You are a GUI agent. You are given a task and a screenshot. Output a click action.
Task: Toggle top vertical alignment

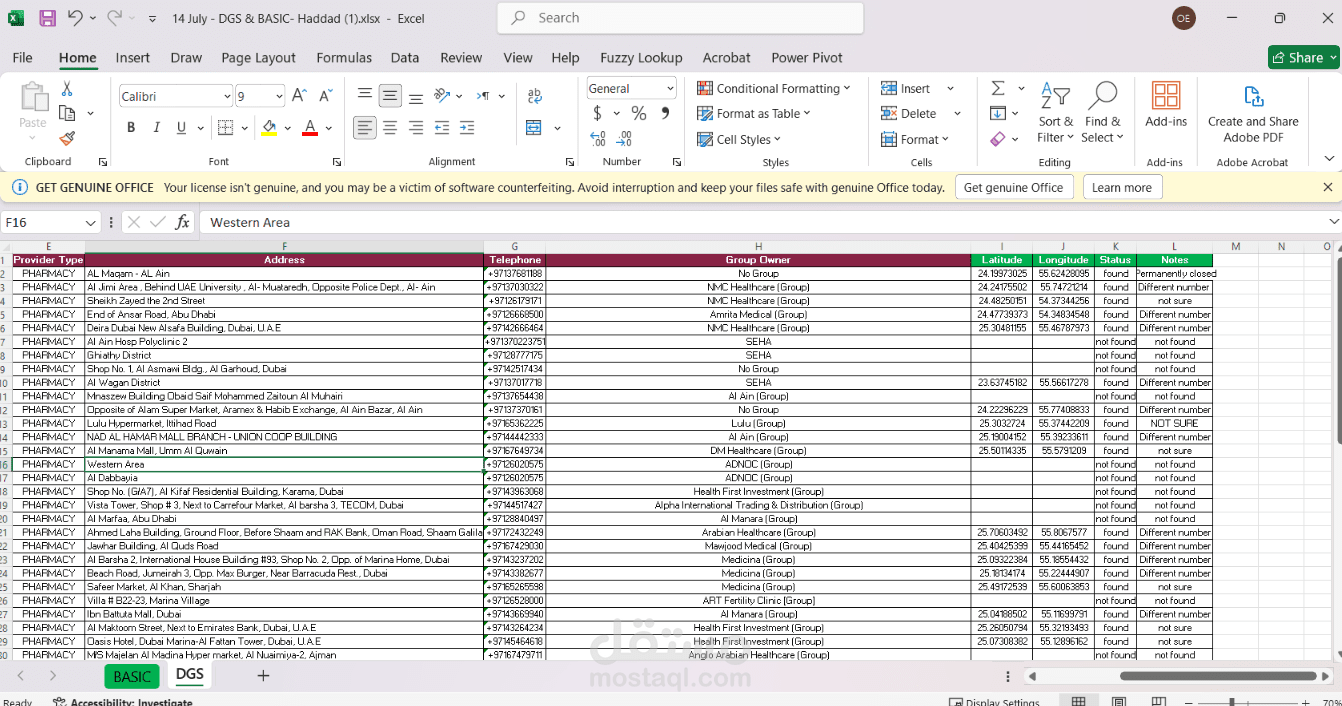365,96
